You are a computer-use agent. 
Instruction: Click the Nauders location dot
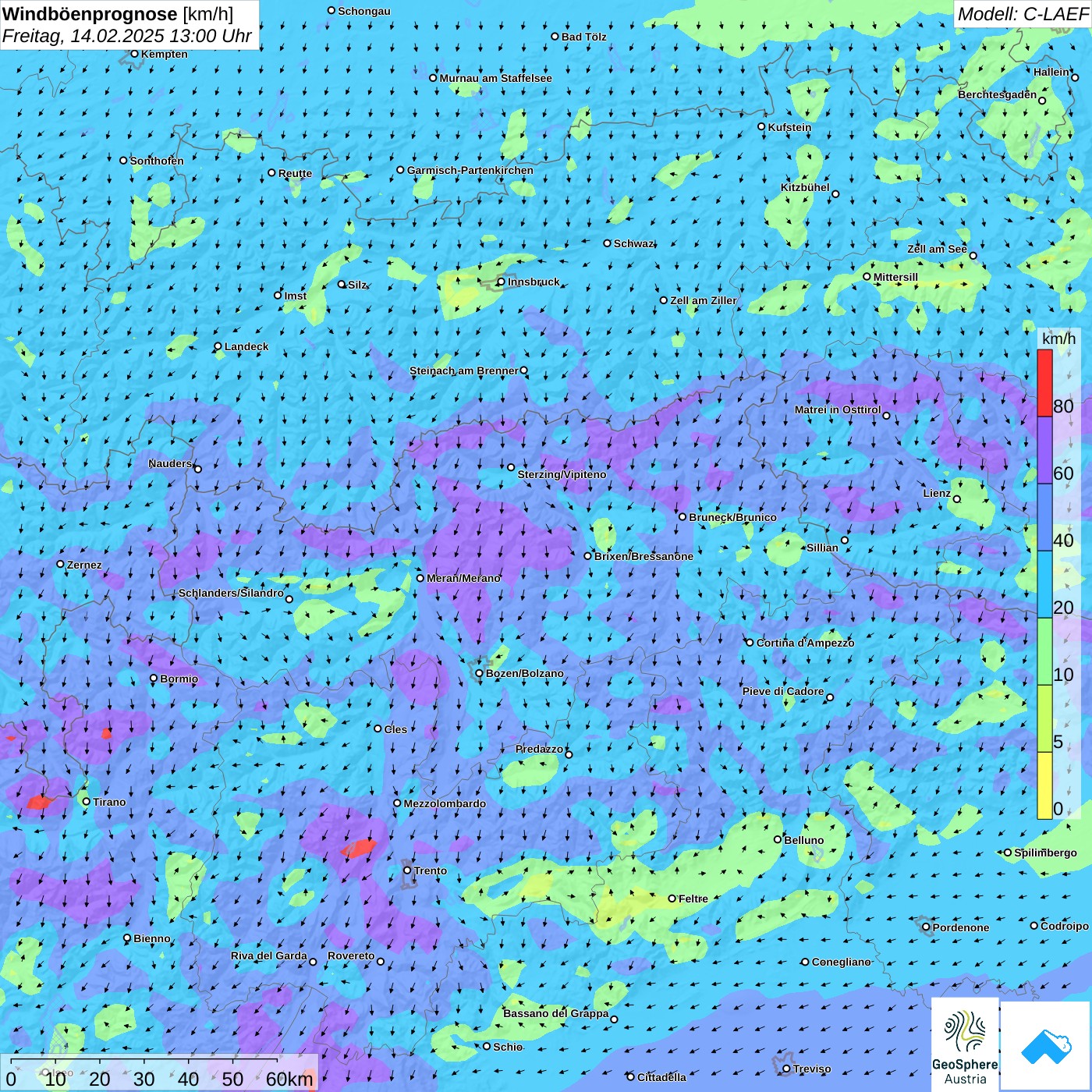pyautogui.click(x=198, y=469)
